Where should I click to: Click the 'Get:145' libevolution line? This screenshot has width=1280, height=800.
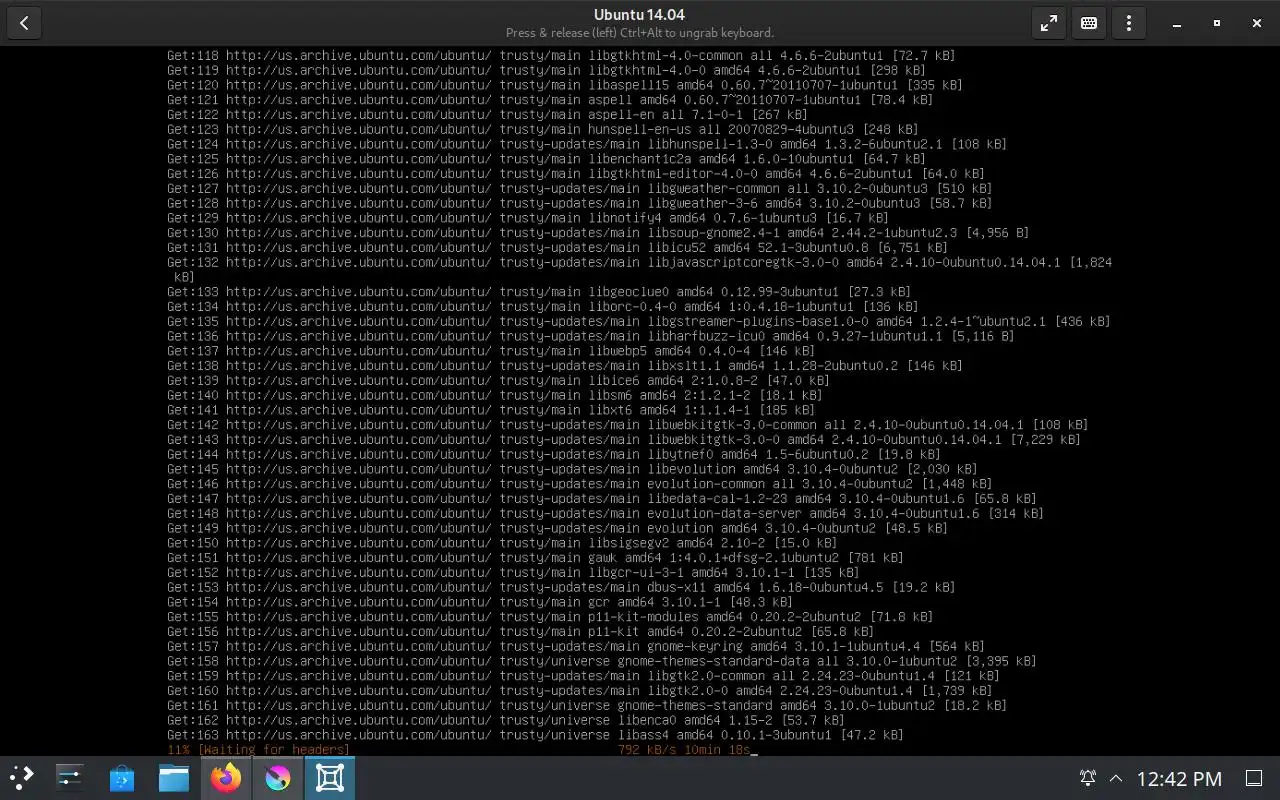pyautogui.click(x=572, y=469)
